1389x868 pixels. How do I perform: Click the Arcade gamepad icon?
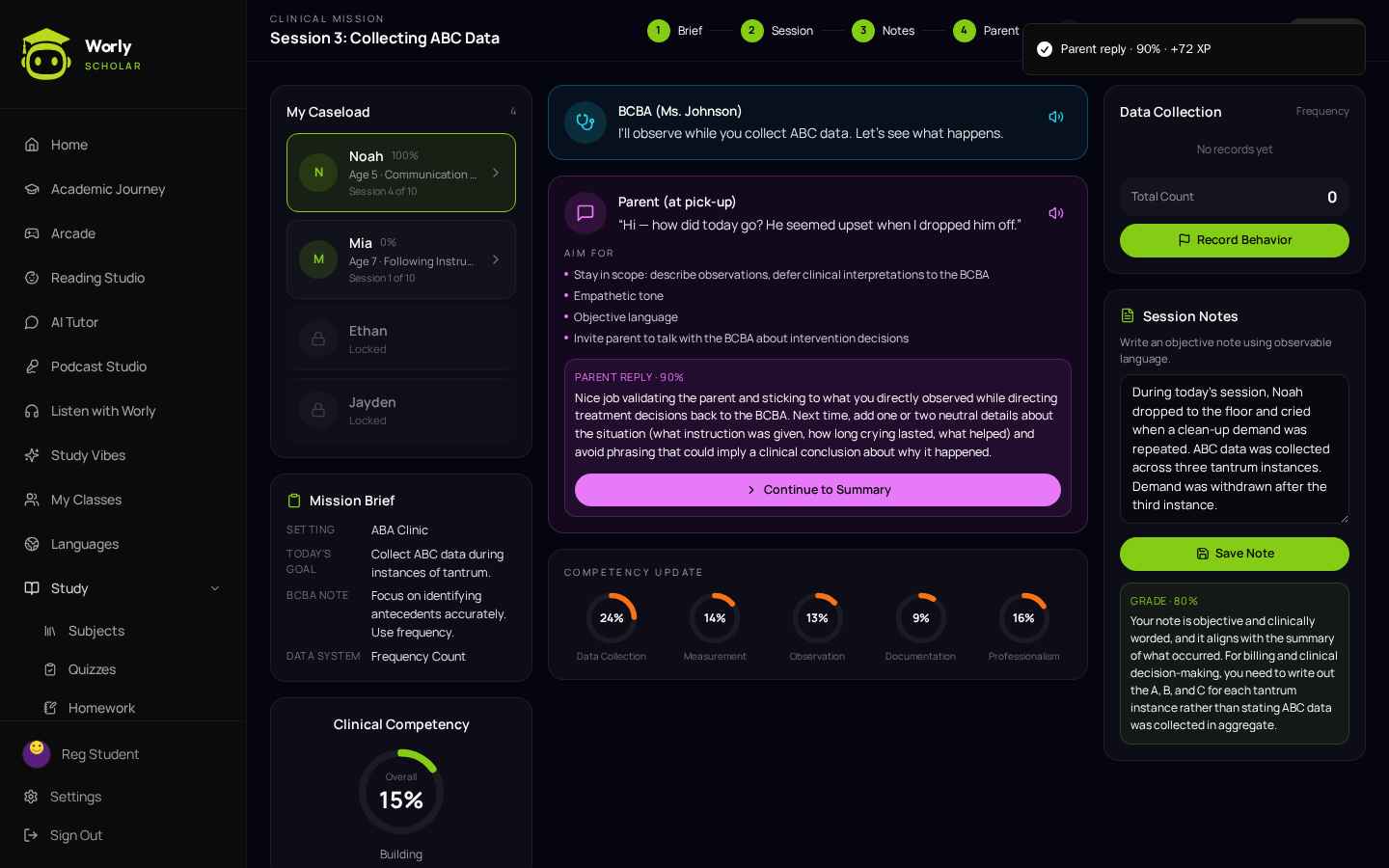(x=32, y=233)
